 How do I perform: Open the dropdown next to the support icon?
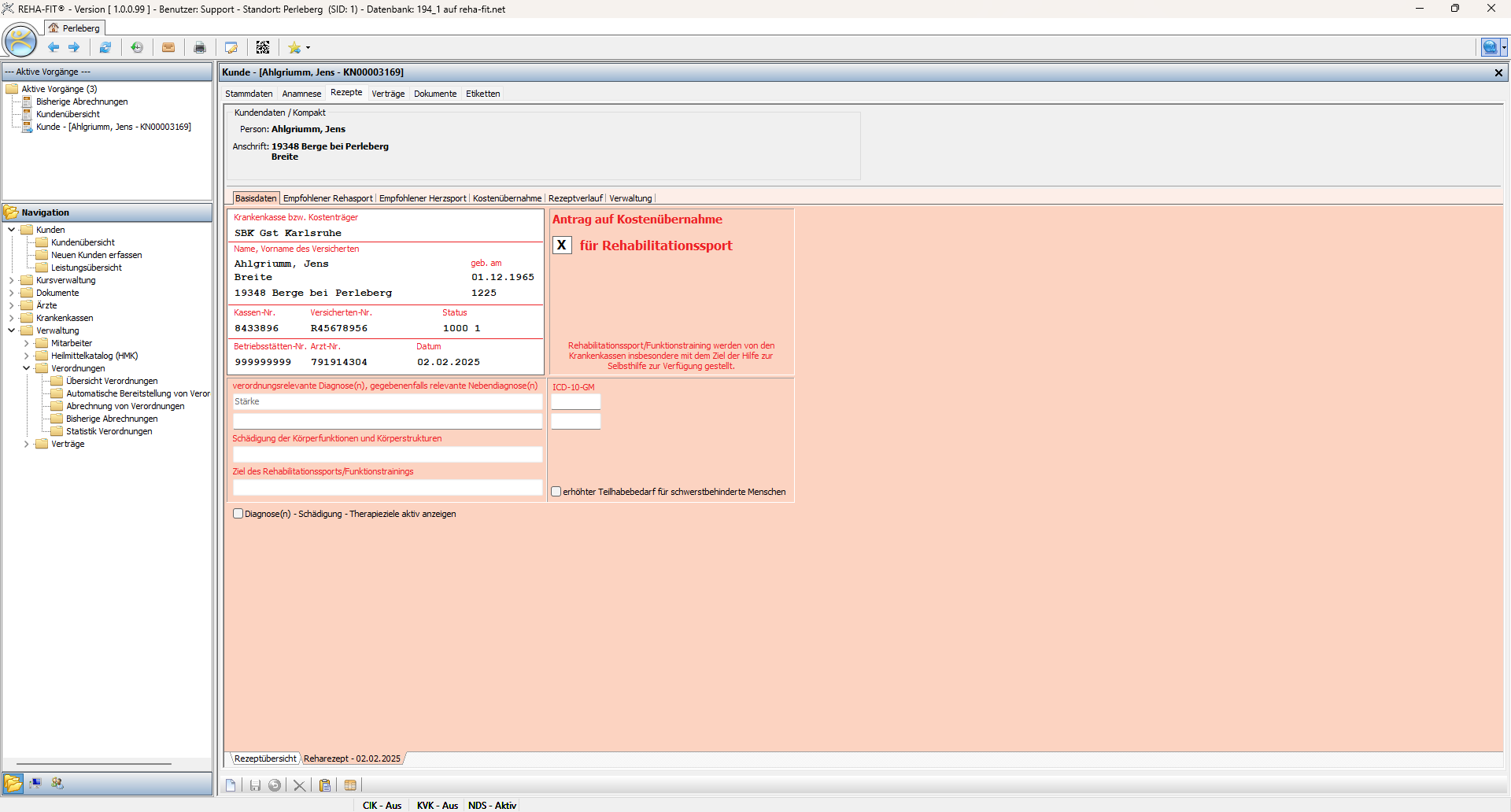click(x=1504, y=47)
